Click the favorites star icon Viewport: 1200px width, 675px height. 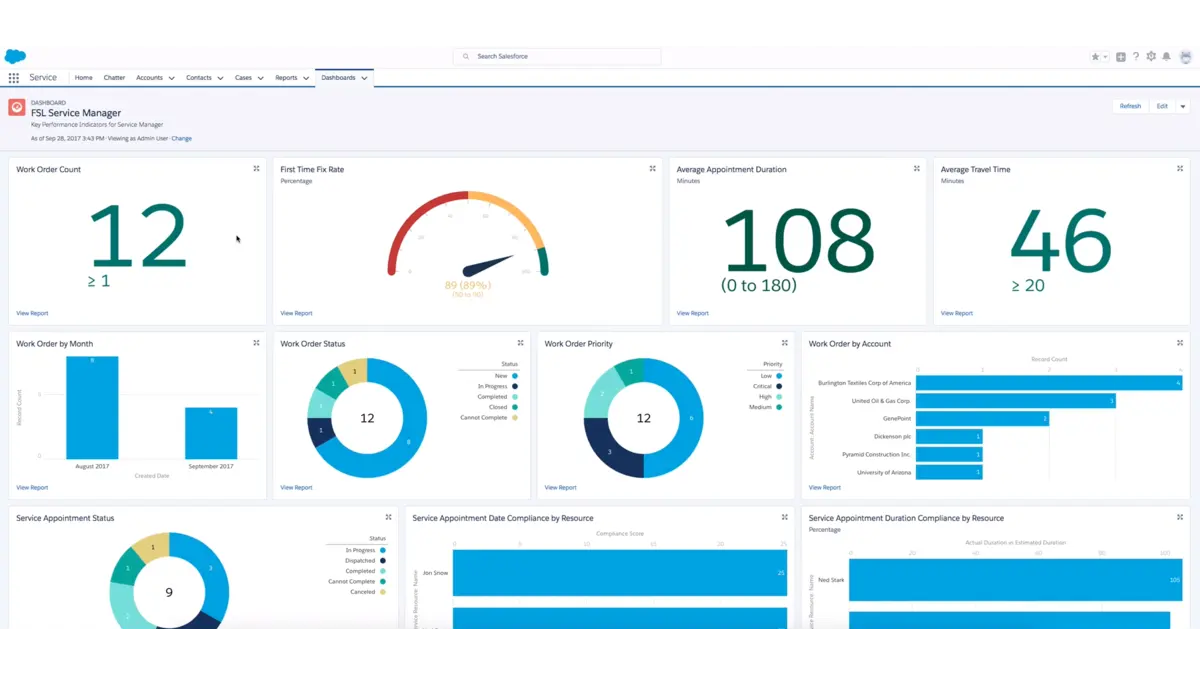pyautogui.click(x=1096, y=57)
